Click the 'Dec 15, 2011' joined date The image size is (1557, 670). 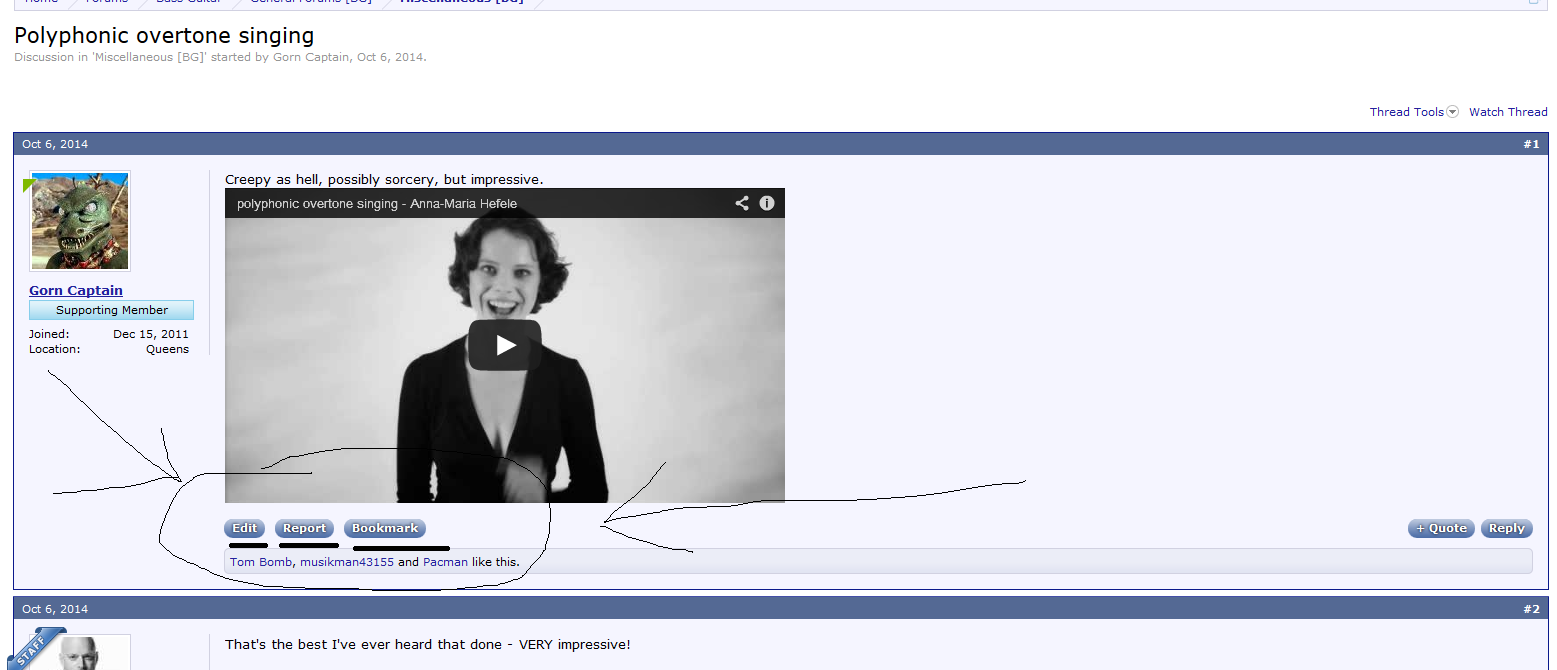pos(151,334)
